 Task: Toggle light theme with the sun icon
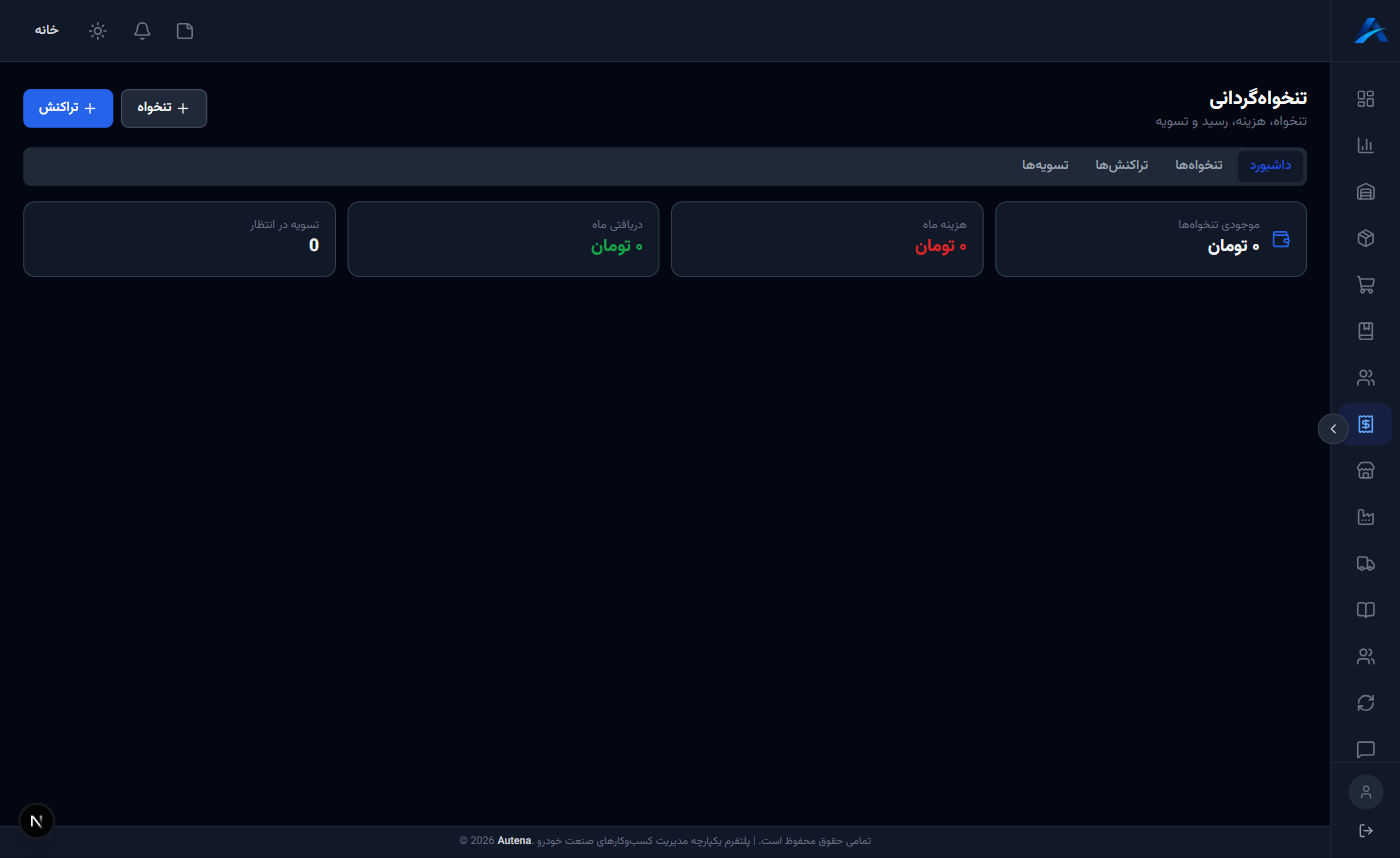click(x=98, y=31)
